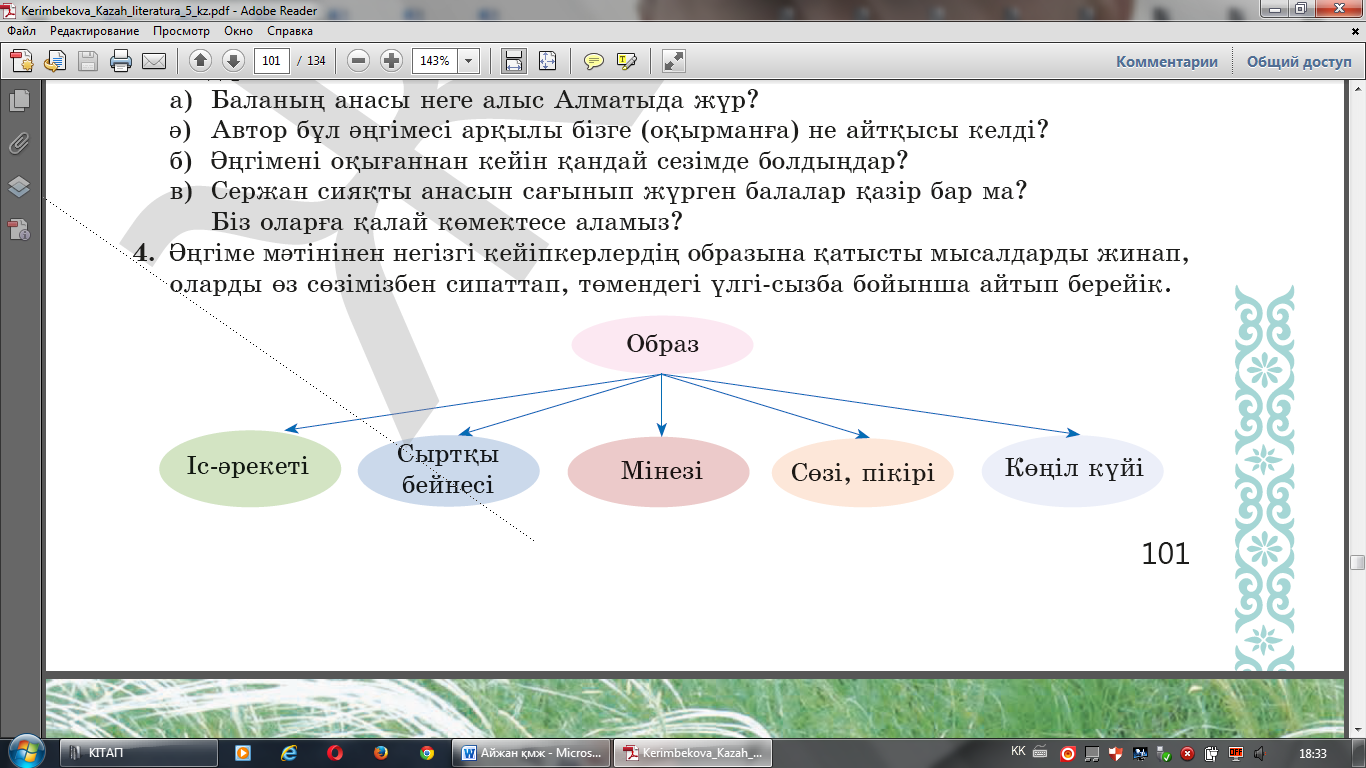Print the document using the printer icon
This screenshot has width=1366, height=768.
point(121,61)
